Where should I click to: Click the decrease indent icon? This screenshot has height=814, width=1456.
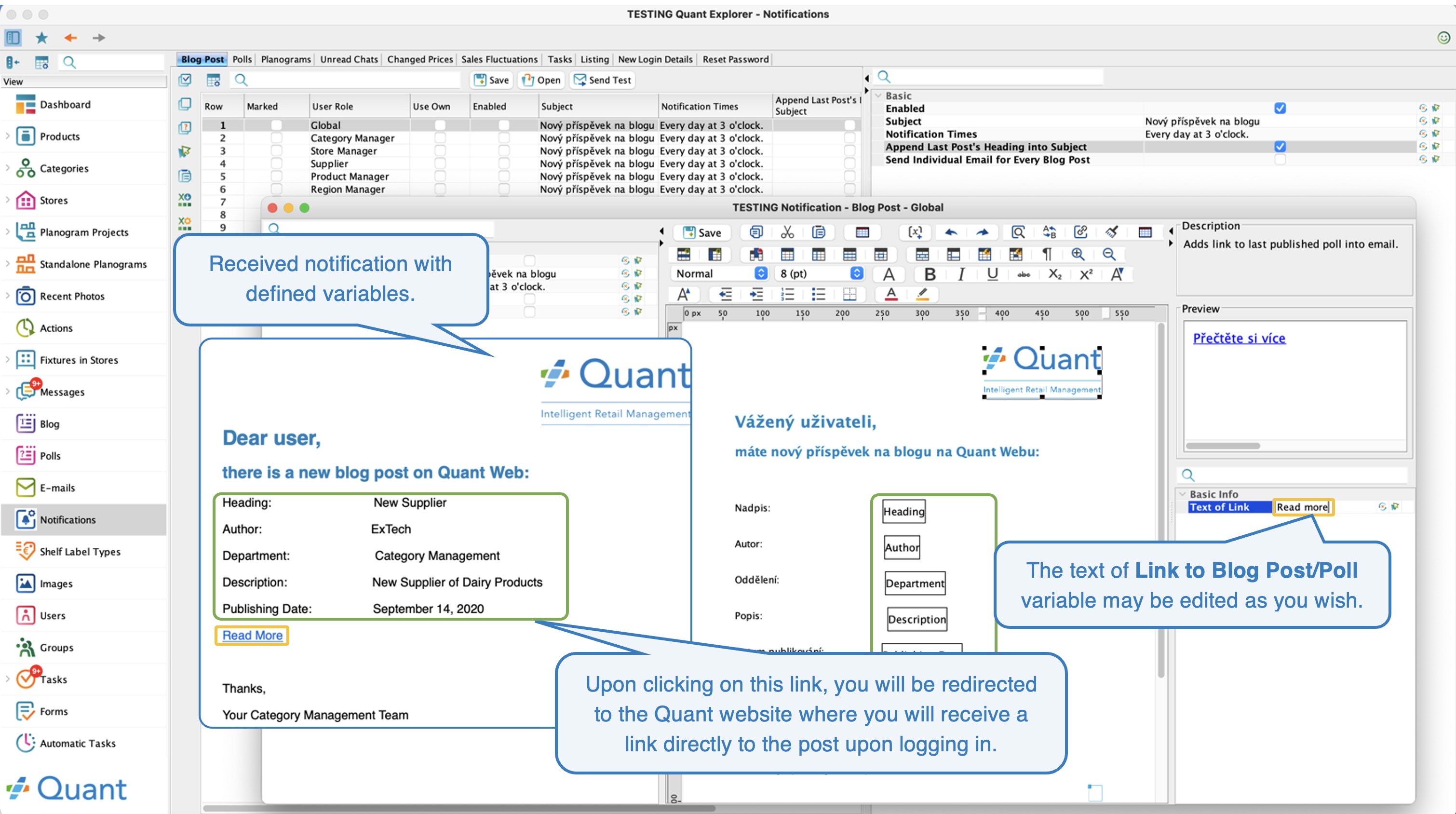(x=725, y=294)
